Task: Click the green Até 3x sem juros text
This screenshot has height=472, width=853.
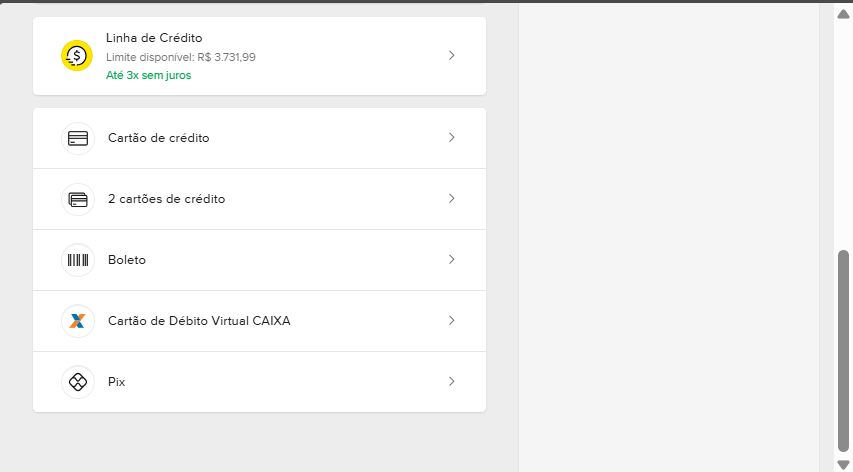Action: pyautogui.click(x=148, y=75)
